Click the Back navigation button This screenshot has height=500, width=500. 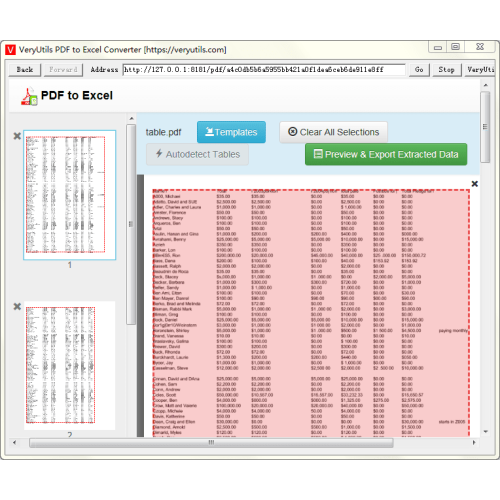tap(25, 70)
